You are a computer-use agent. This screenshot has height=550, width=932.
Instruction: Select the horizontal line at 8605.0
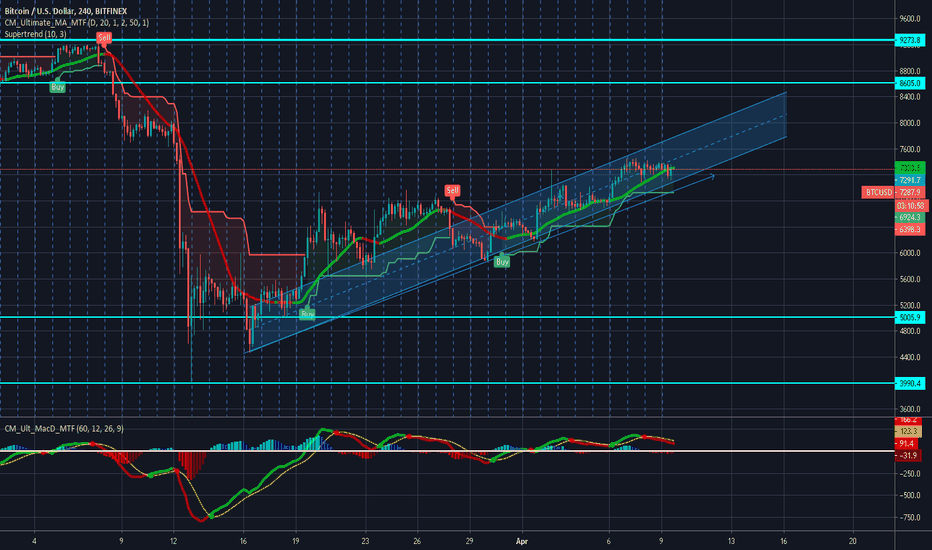(x=447, y=83)
